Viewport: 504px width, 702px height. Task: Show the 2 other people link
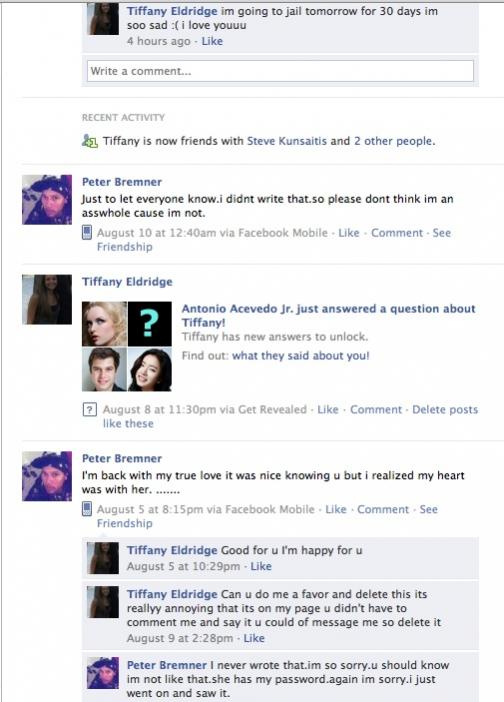click(x=393, y=141)
